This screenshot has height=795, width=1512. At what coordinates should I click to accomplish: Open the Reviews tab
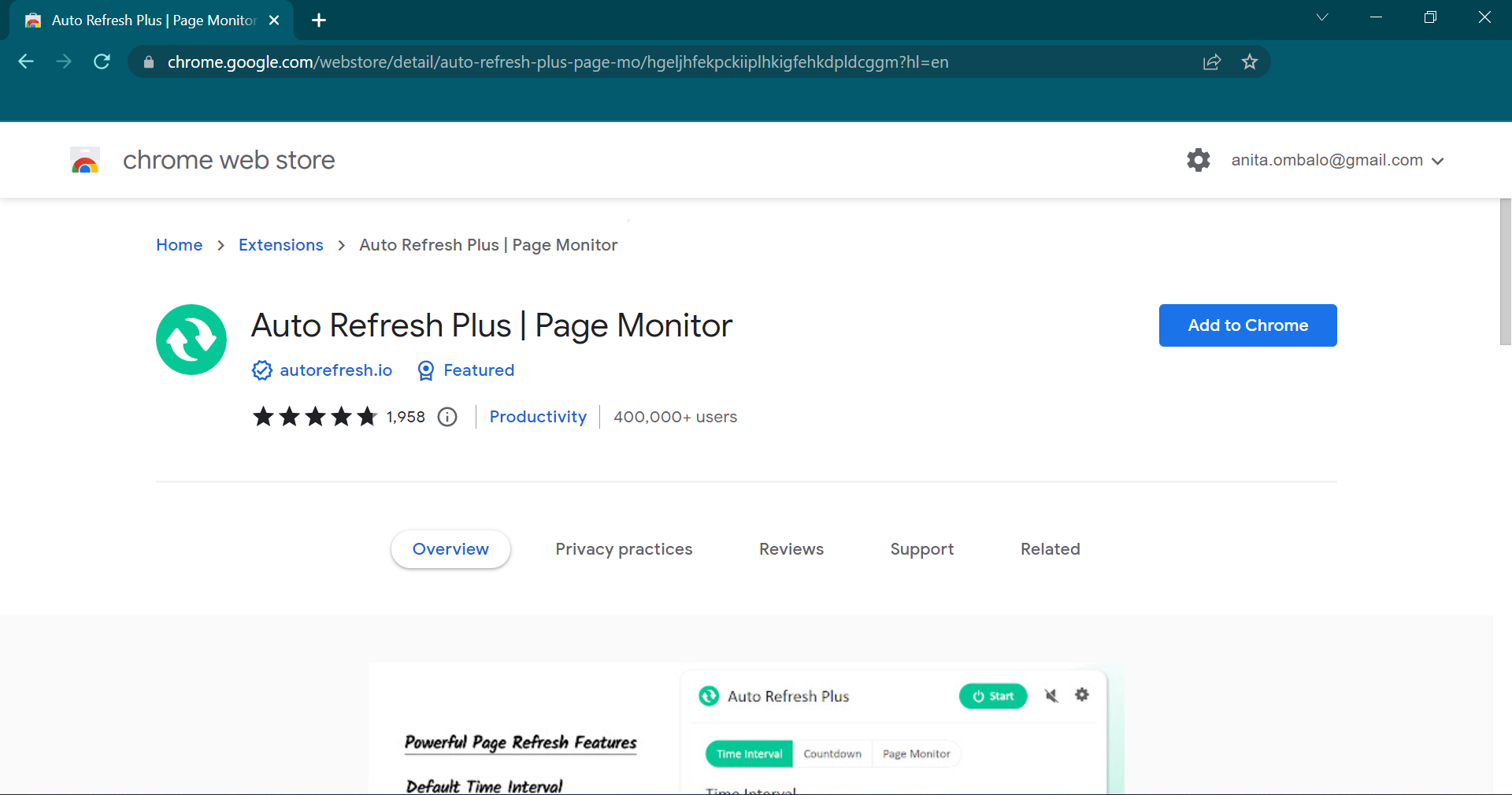tap(791, 549)
